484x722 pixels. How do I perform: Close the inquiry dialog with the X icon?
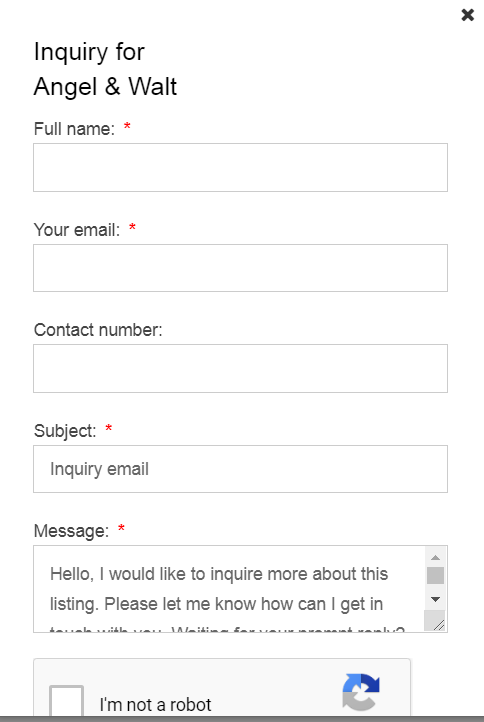pyautogui.click(x=467, y=15)
